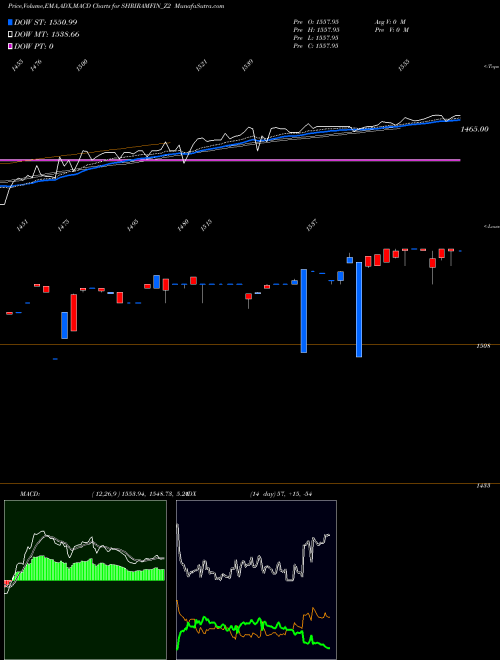Select the 'DOW ST: 1550.99' legend text
500x660 pixels.
46,22
